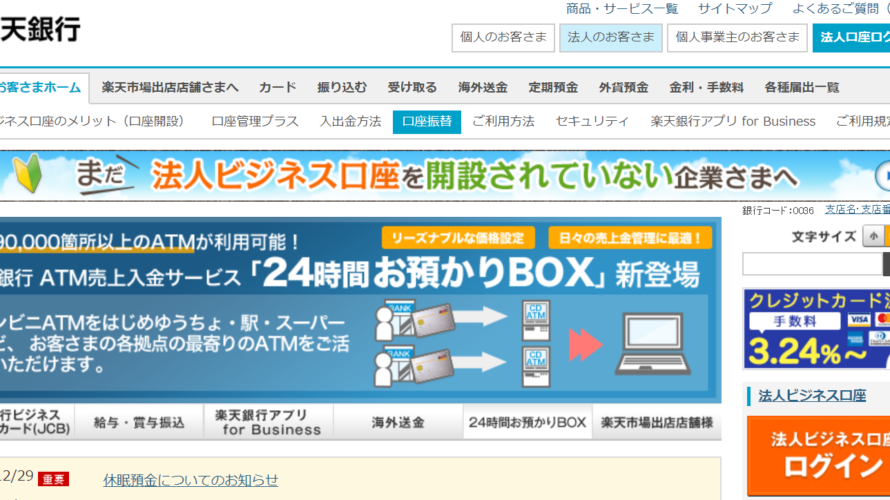The image size is (890, 500).
Task: Click 日々の売上金管理に最適！ orange label
Action: tap(630, 238)
